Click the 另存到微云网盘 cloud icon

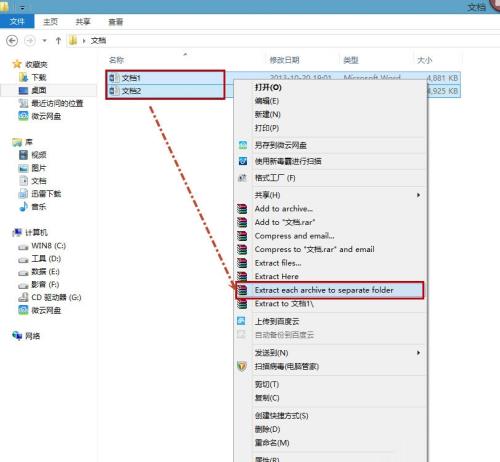click(243, 145)
